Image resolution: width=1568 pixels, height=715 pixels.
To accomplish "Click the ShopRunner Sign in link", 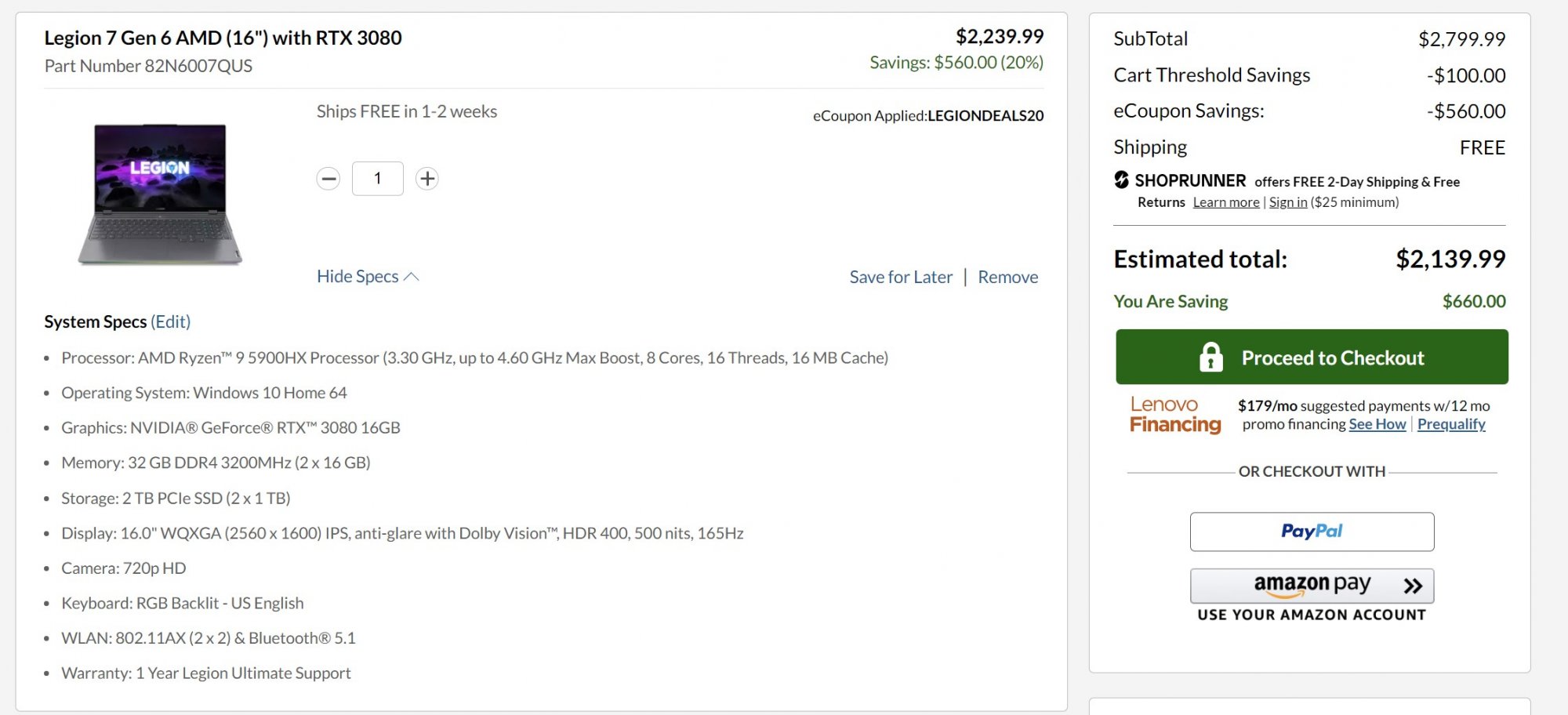I will (x=1288, y=202).
